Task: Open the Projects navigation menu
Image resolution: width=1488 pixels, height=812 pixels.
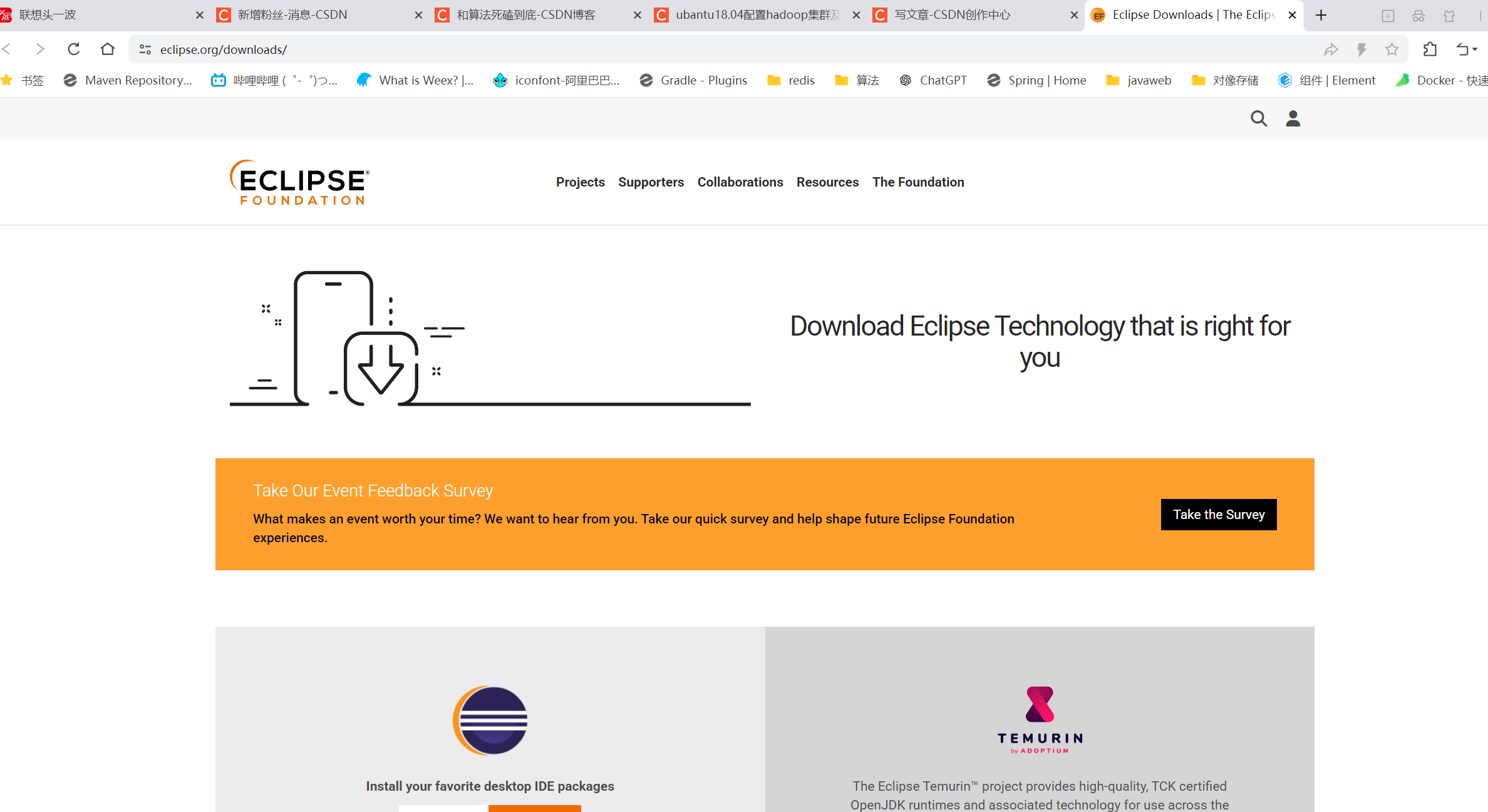Action: coord(580,182)
